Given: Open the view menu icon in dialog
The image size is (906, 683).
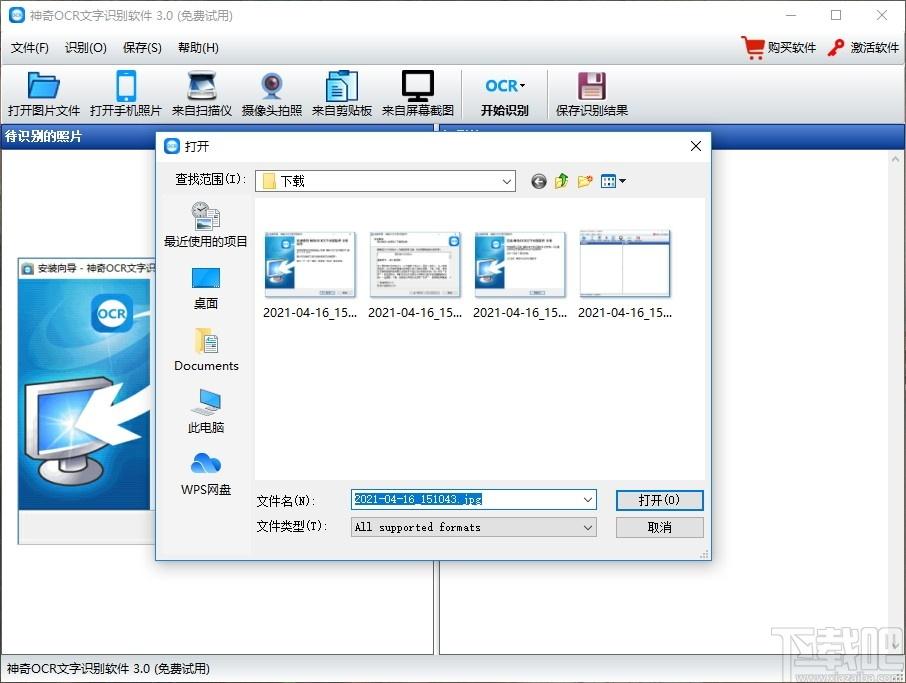Looking at the screenshot, I should click(x=613, y=181).
